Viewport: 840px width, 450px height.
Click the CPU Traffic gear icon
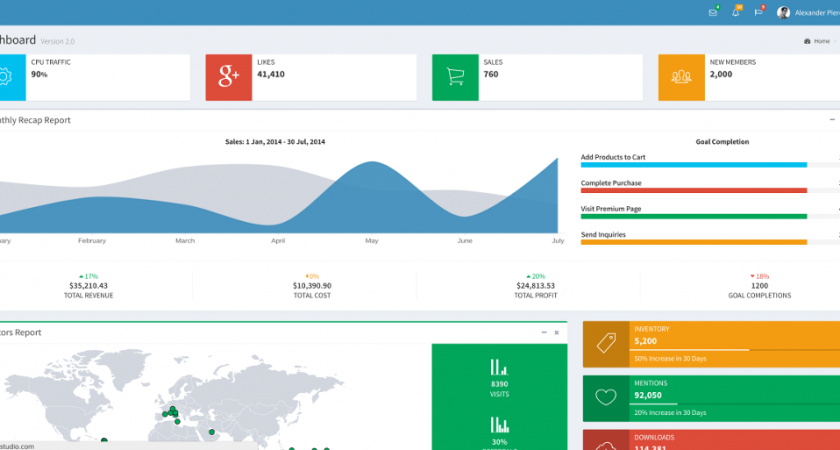[x=5, y=77]
